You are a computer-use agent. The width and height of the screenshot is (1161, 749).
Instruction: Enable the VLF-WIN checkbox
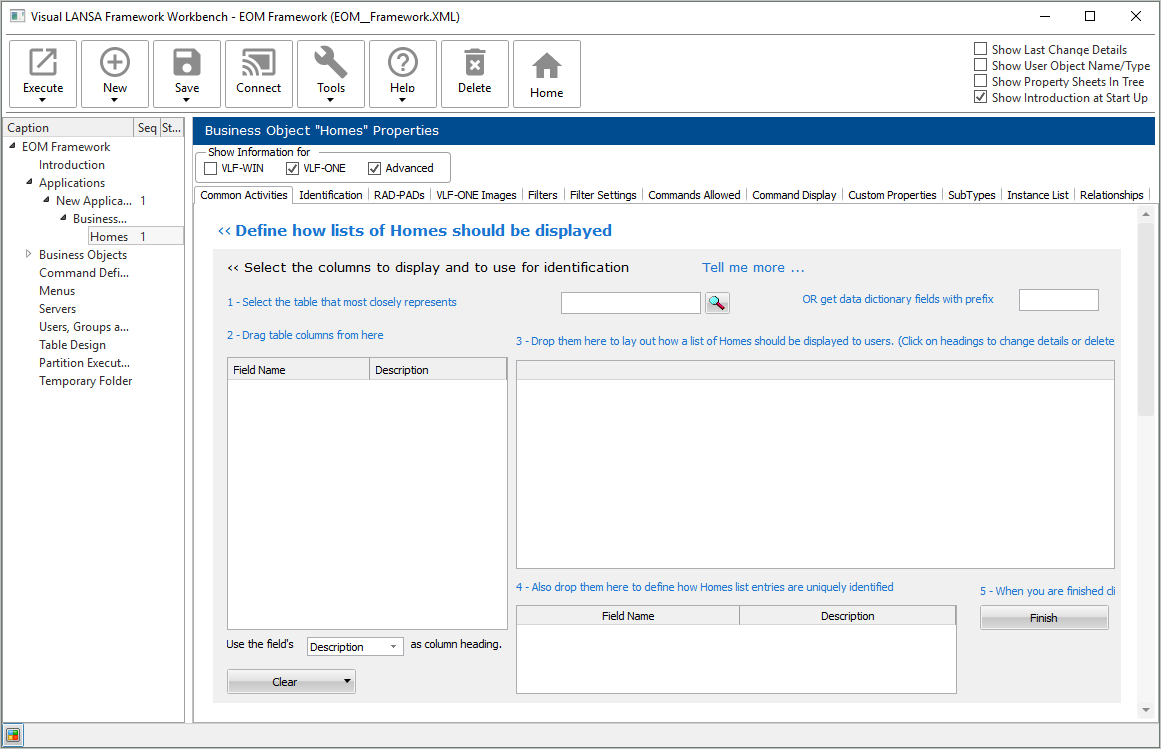[211, 168]
